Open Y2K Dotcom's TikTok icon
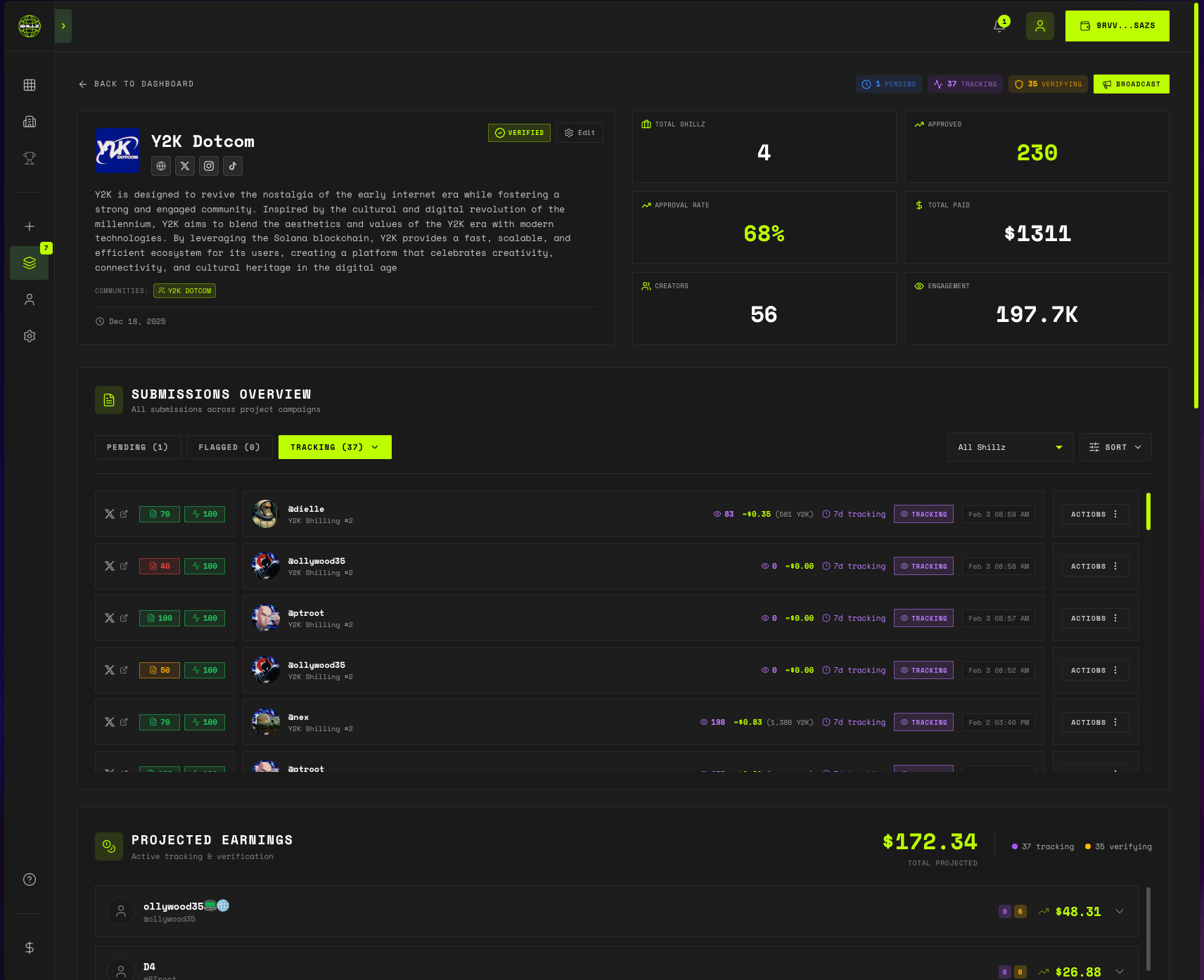Image resolution: width=1204 pixels, height=980 pixels. [x=232, y=166]
